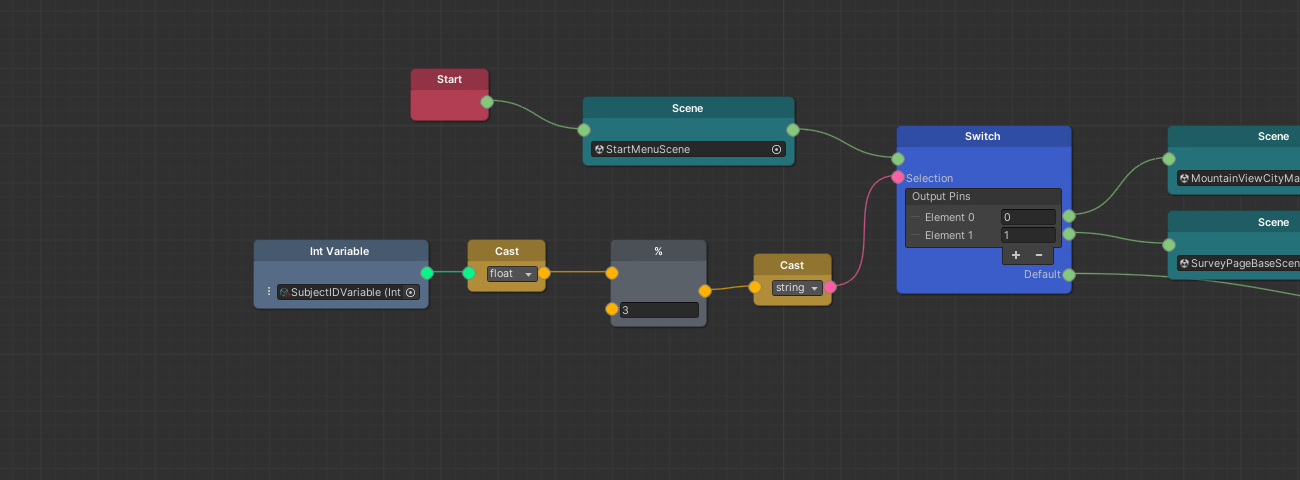
Task: Open the float type dropdown on Cast
Action: (512, 273)
